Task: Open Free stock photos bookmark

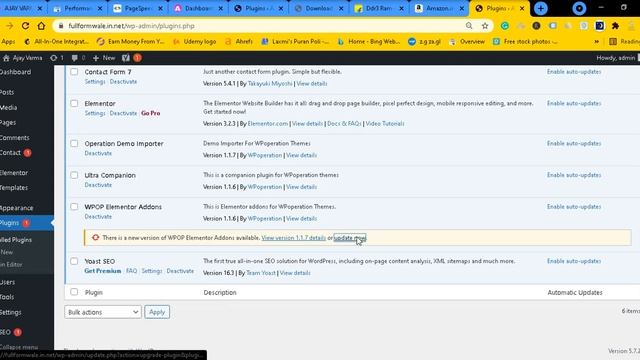Action: 525,42
